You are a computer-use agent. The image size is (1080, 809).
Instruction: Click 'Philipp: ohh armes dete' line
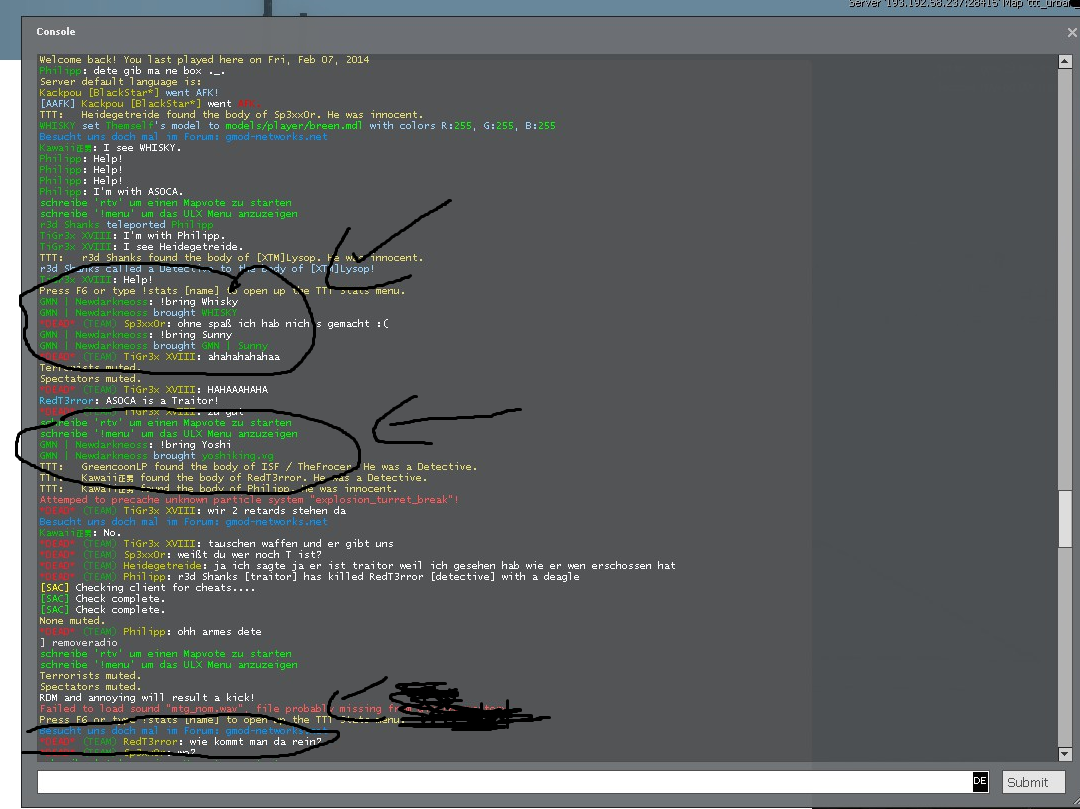(150, 633)
